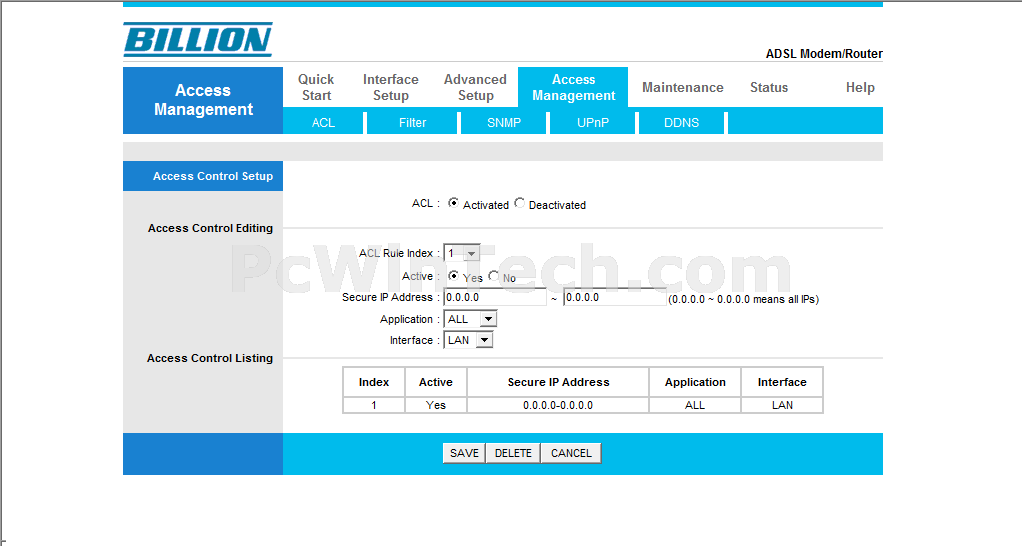This screenshot has width=1022, height=546.
Task: Go to the ACL submenu
Action: [323, 122]
